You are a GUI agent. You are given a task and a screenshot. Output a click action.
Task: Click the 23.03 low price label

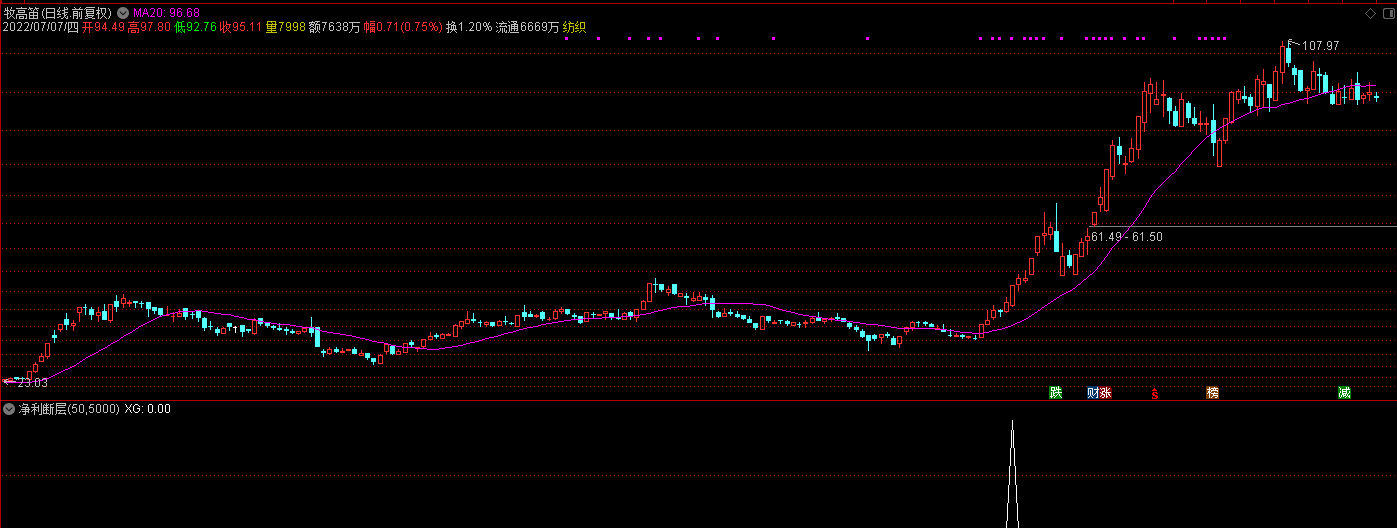tap(32, 382)
